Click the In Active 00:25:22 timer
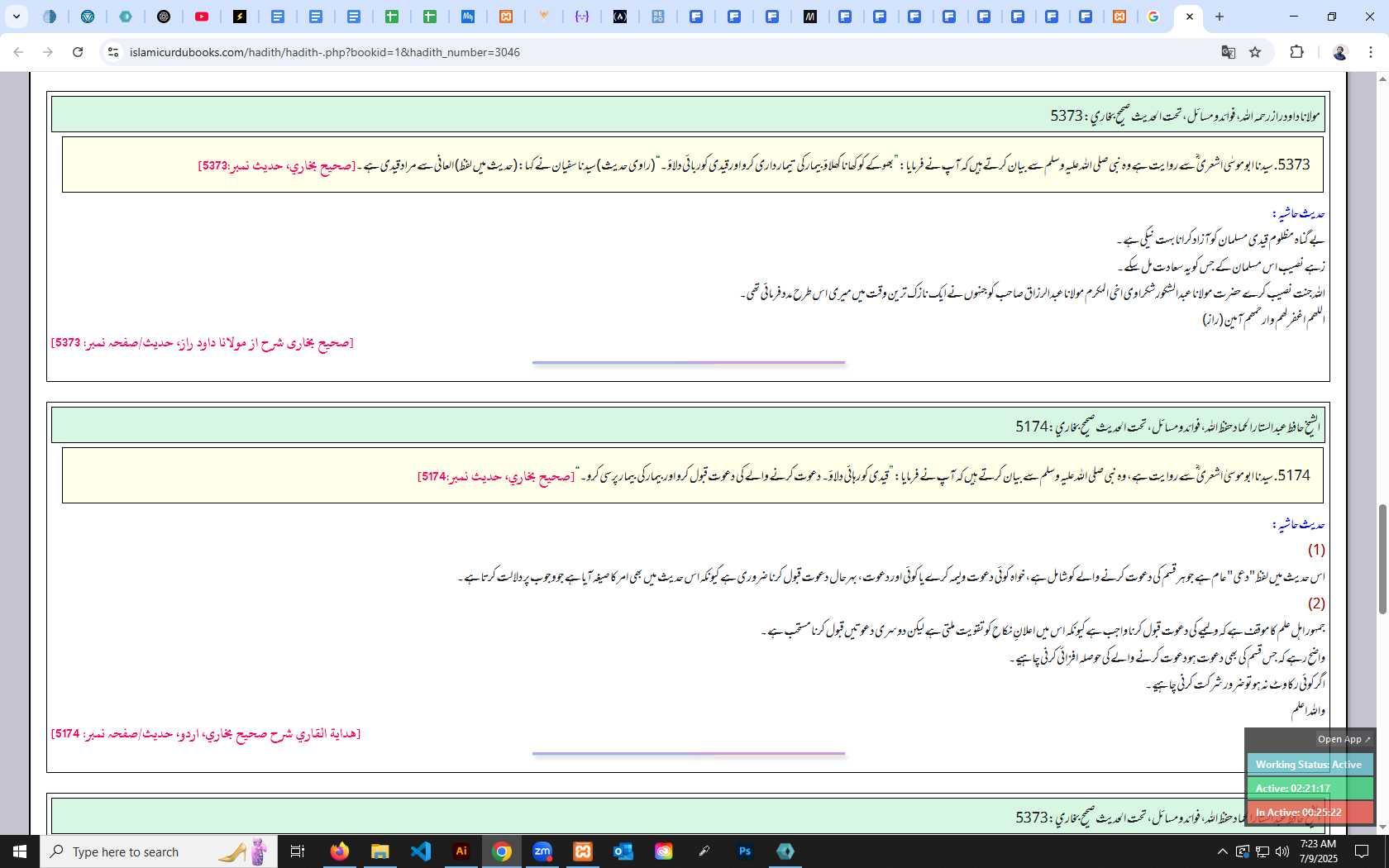This screenshot has width=1389, height=868. (x=1309, y=813)
